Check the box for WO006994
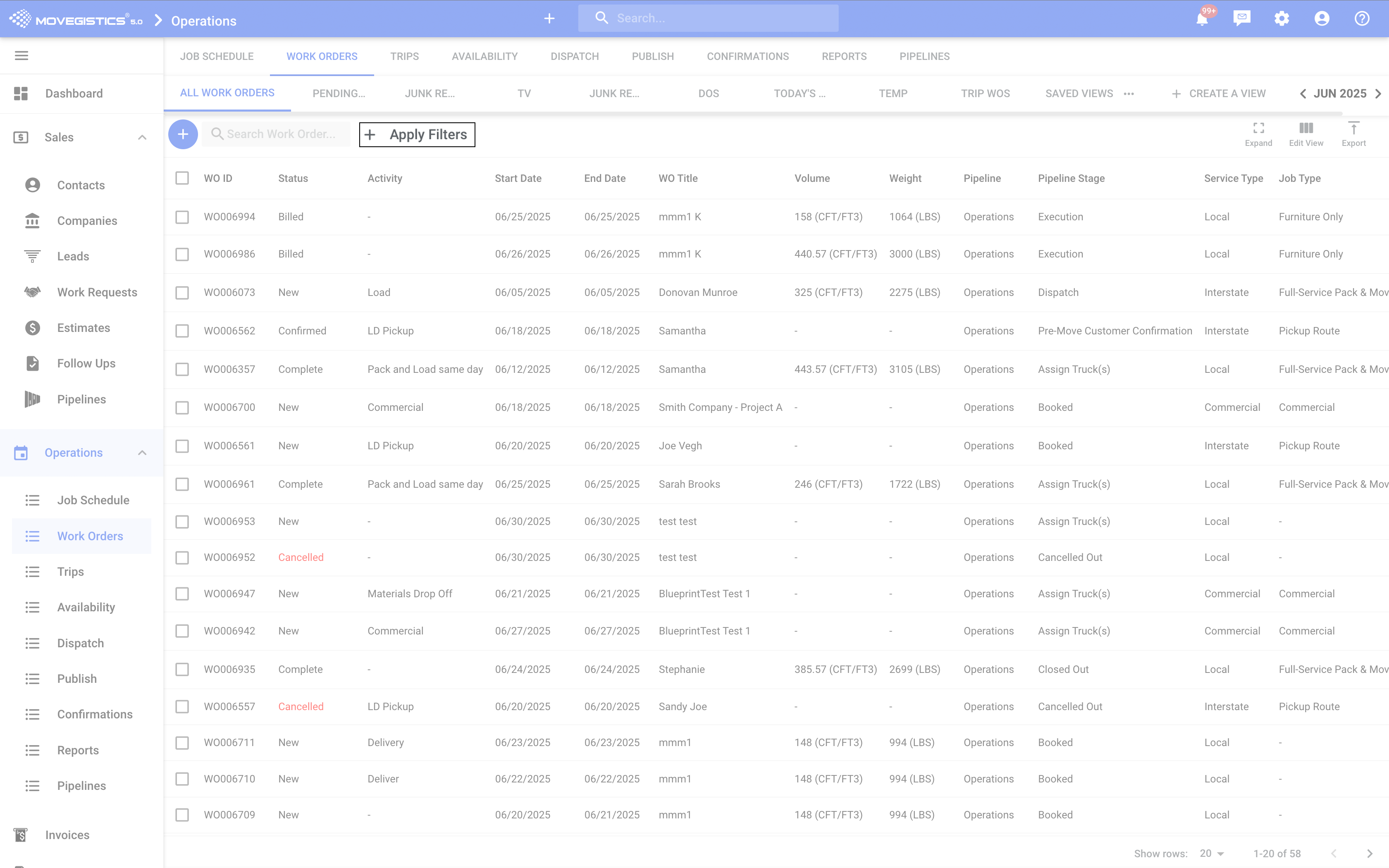1389x868 pixels. pyautogui.click(x=182, y=217)
